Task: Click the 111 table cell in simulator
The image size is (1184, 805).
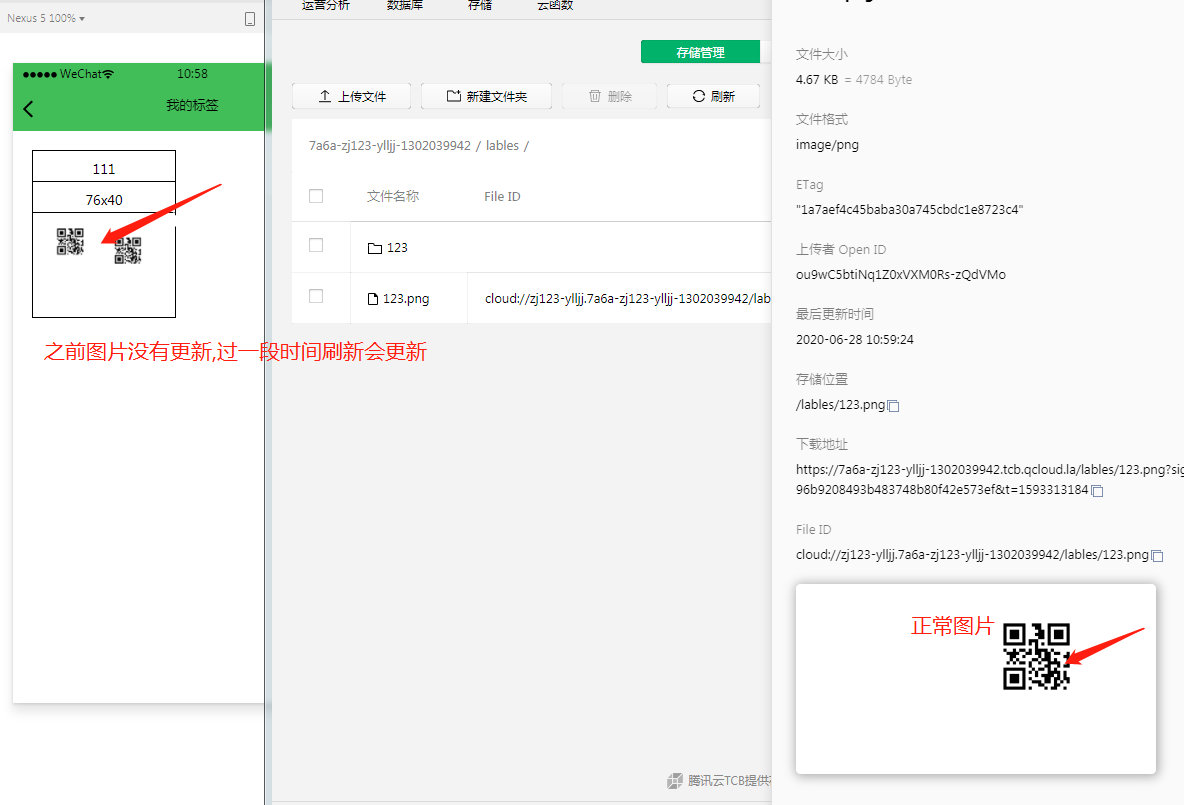Action: coord(104,167)
